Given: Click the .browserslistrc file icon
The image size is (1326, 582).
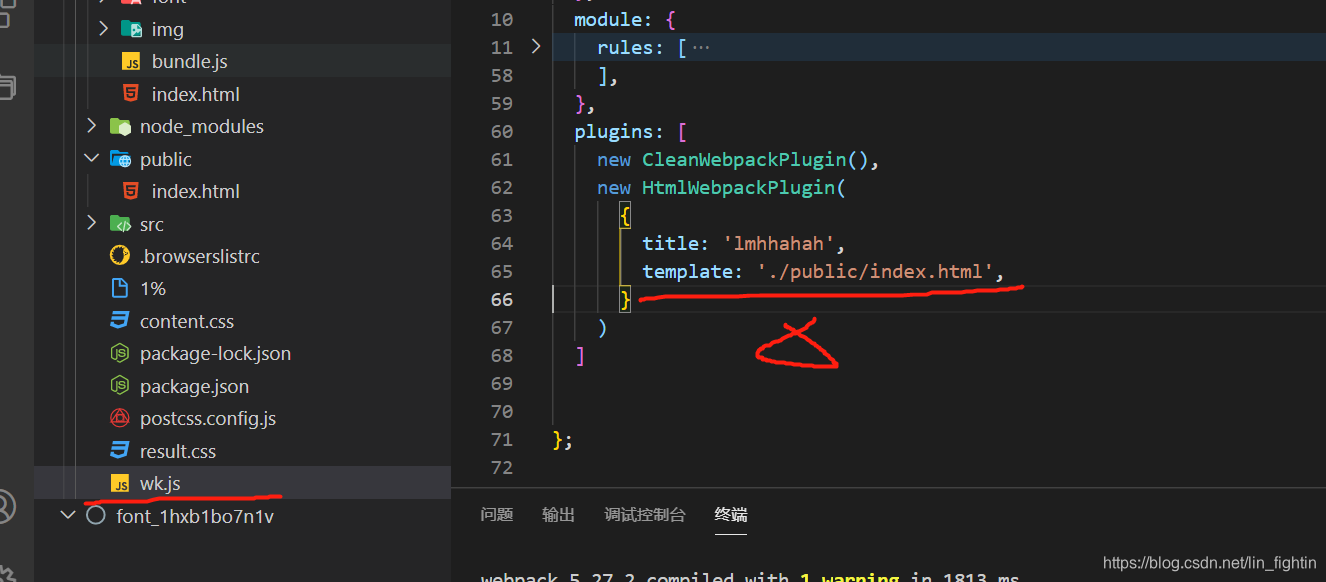Looking at the screenshot, I should click(120, 256).
